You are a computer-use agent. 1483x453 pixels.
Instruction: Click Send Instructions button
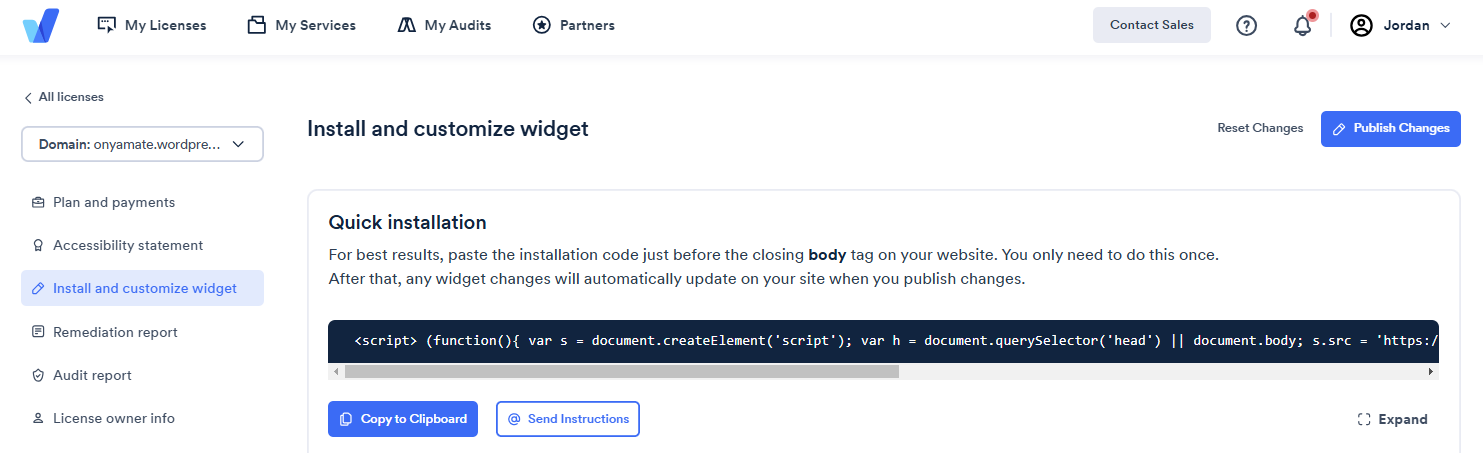point(567,419)
